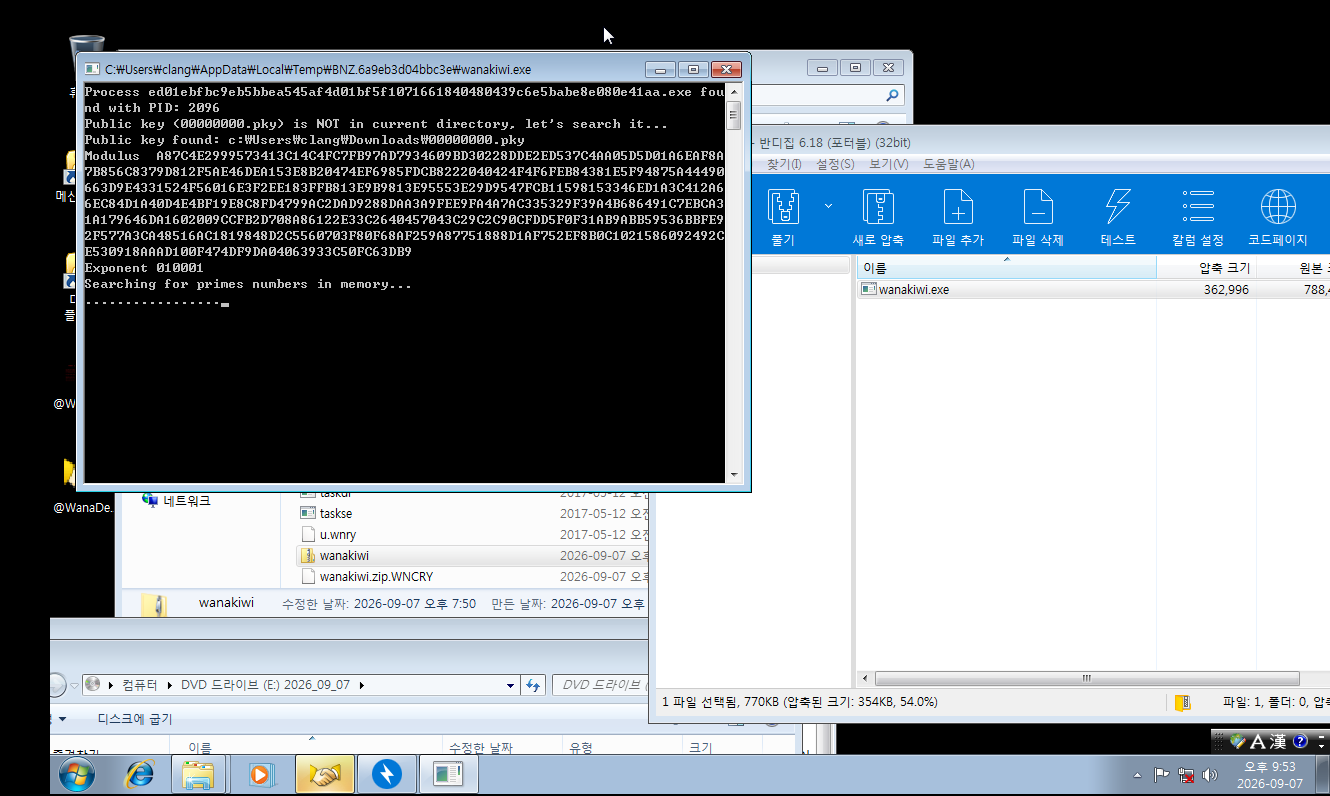Screen dimensions: 1330x796
Task: Open the Windows Start menu
Action: pyautogui.click(x=77, y=774)
